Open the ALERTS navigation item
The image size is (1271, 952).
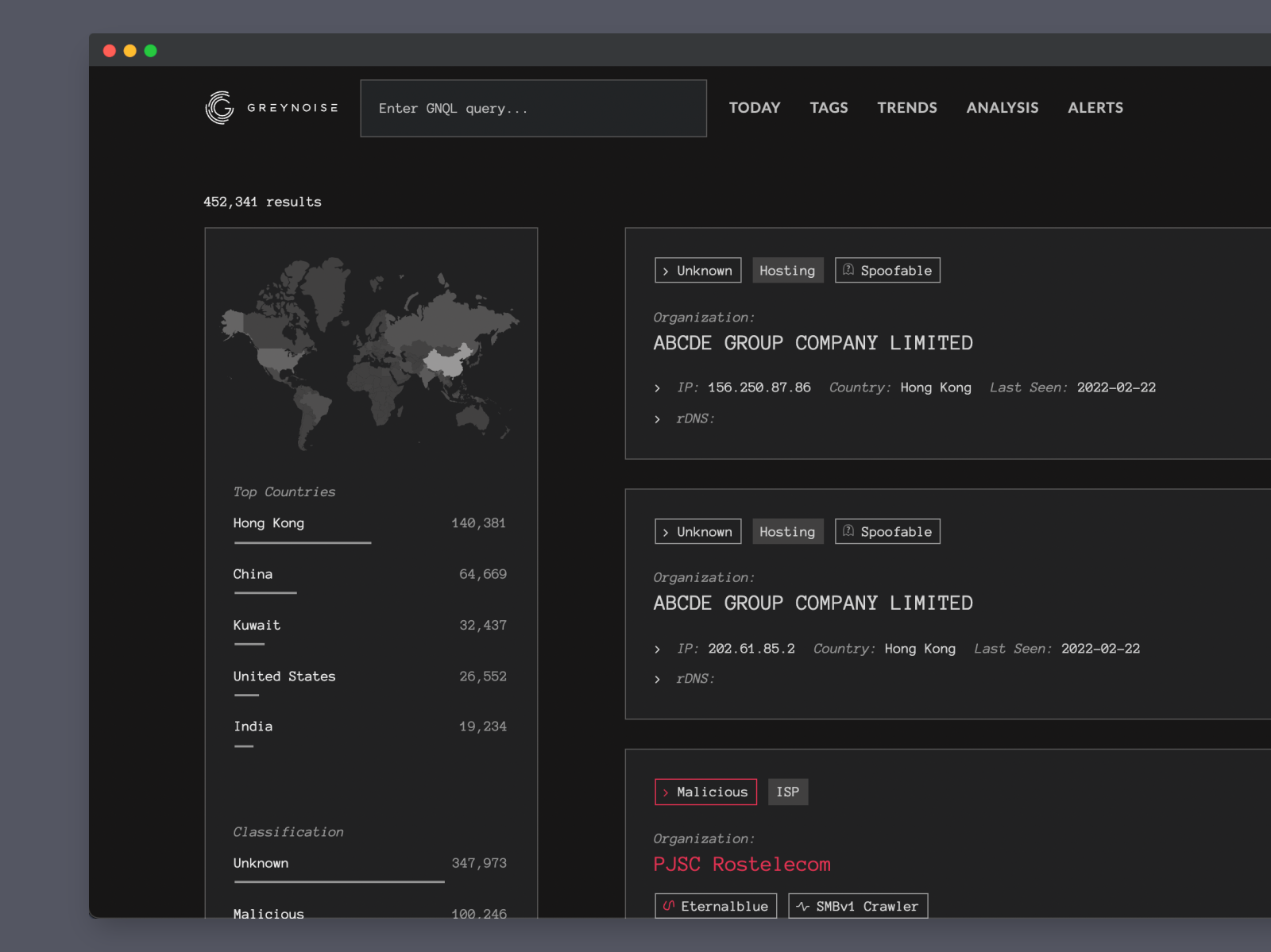tap(1095, 108)
